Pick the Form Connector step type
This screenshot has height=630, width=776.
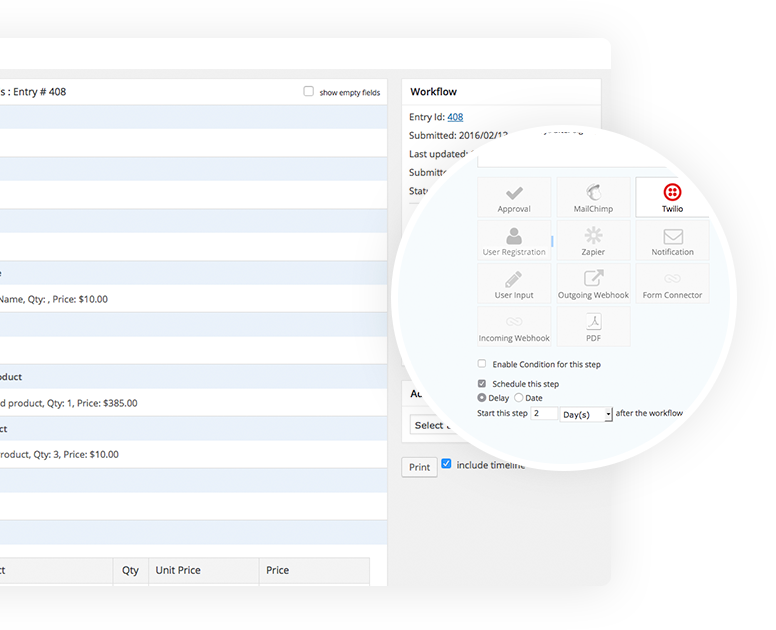tap(672, 283)
